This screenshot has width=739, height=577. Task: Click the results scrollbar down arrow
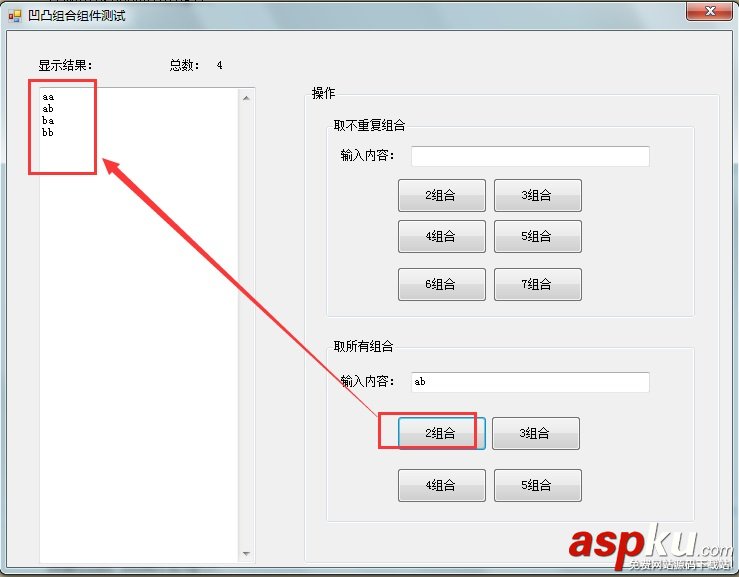[246, 554]
